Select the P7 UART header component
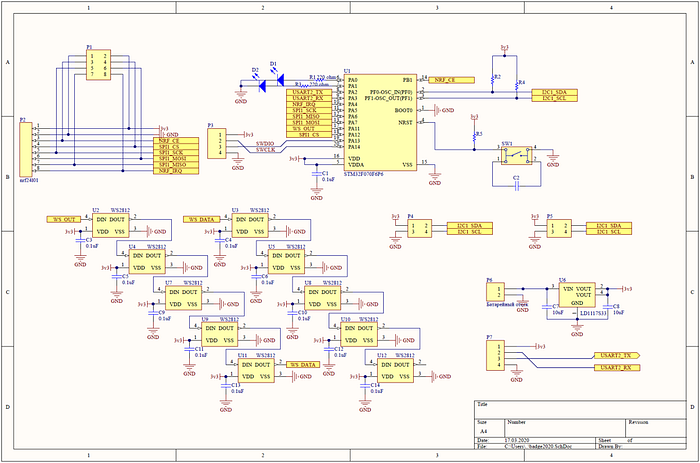Viewport: 700px width, 463px height. click(x=496, y=355)
